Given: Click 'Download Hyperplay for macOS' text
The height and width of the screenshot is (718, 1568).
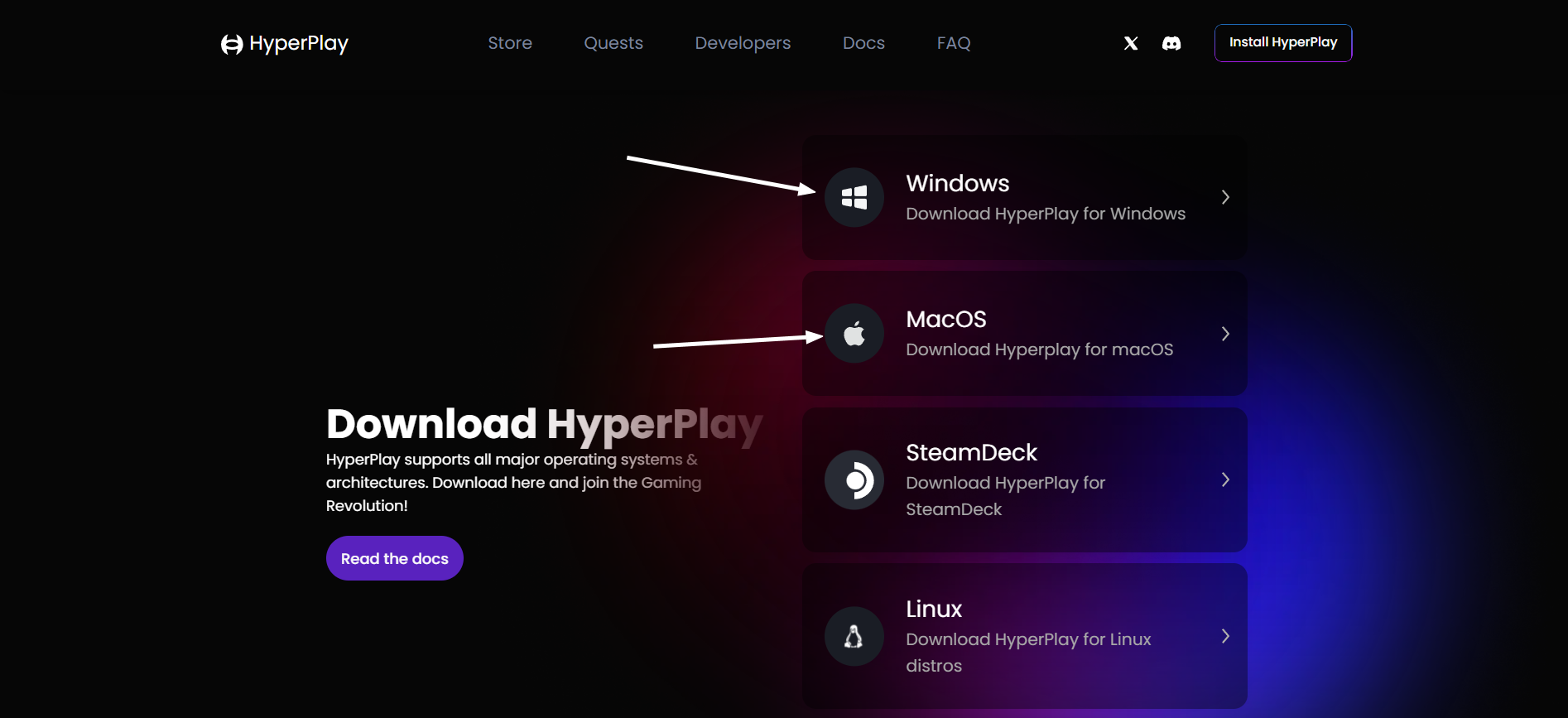Looking at the screenshot, I should [1039, 349].
